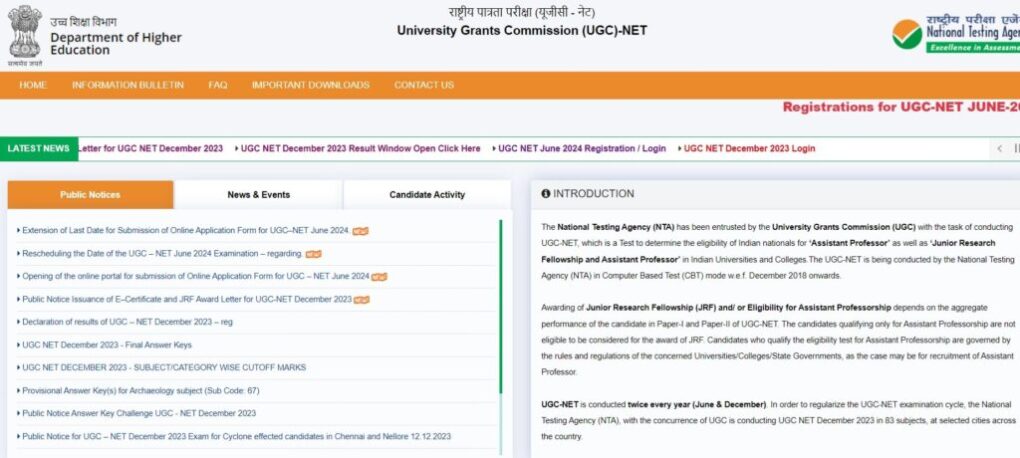This screenshot has width=1020, height=458.
Task: Click the new badge after Opening of online portal notice
Action: [x=379, y=276]
